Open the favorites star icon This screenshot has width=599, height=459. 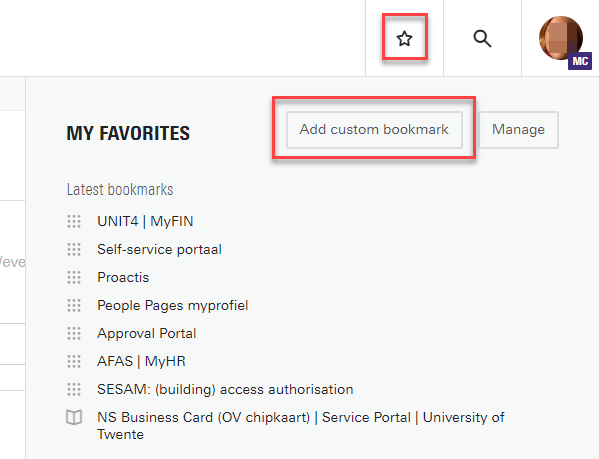[x=404, y=39]
